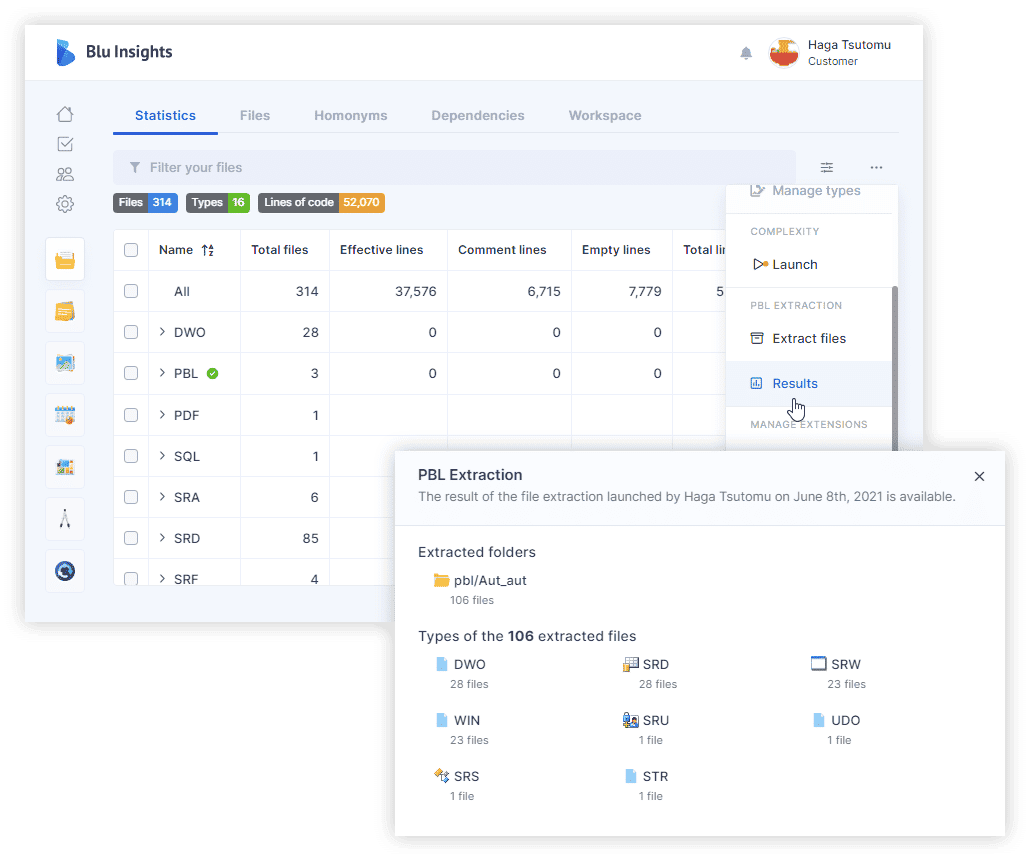1030x861 pixels.
Task: Close the PBL Extraction dialog
Action: pyautogui.click(x=979, y=476)
